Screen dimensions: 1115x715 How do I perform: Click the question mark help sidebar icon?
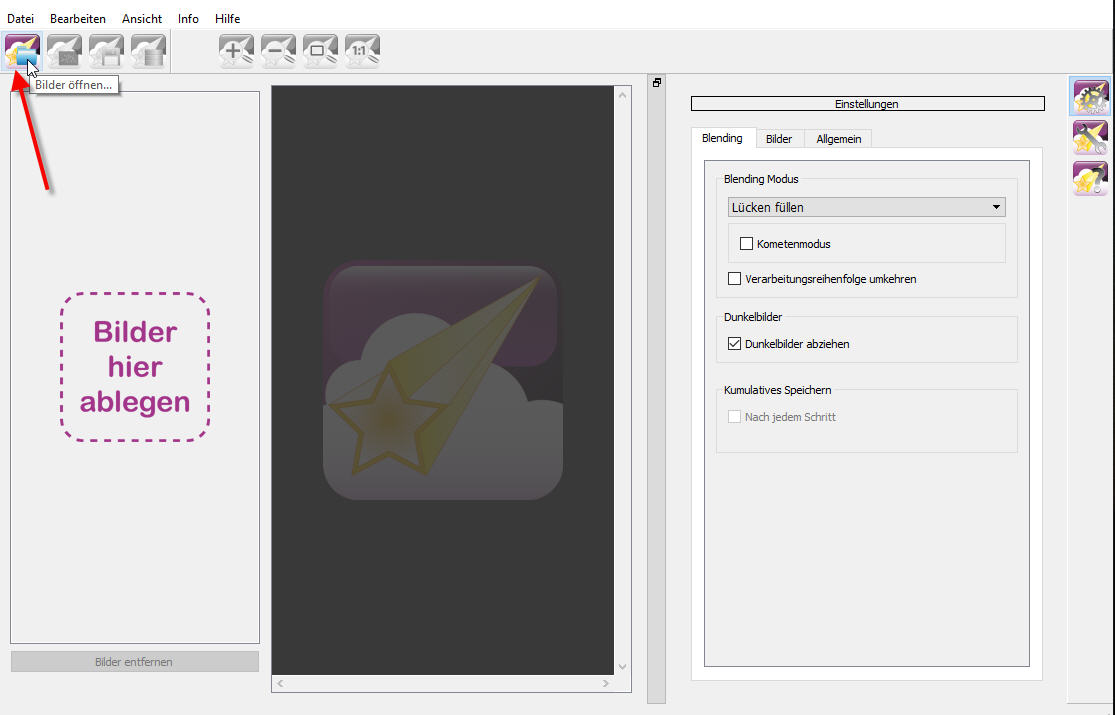pyautogui.click(x=1090, y=178)
